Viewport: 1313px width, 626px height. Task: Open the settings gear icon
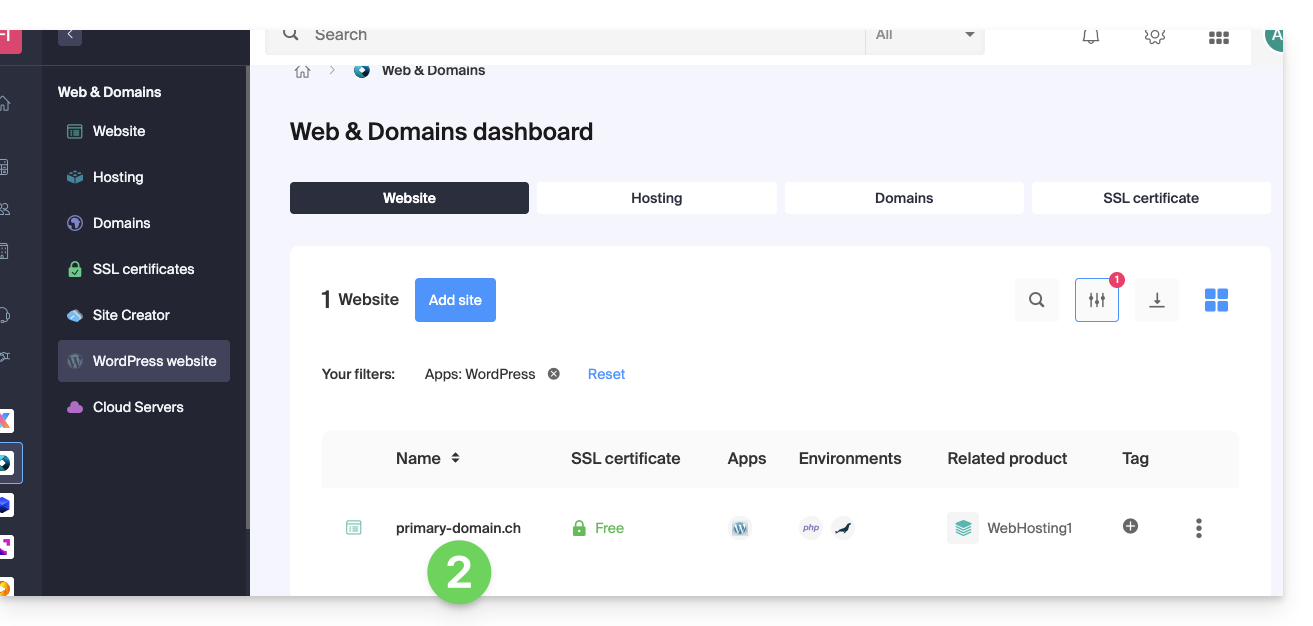click(x=1154, y=37)
